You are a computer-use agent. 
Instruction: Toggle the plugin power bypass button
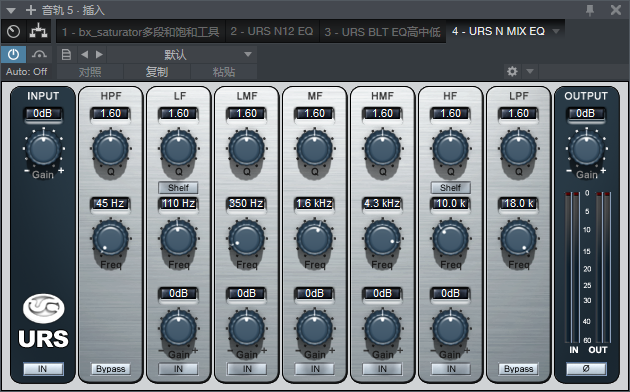(x=14, y=54)
